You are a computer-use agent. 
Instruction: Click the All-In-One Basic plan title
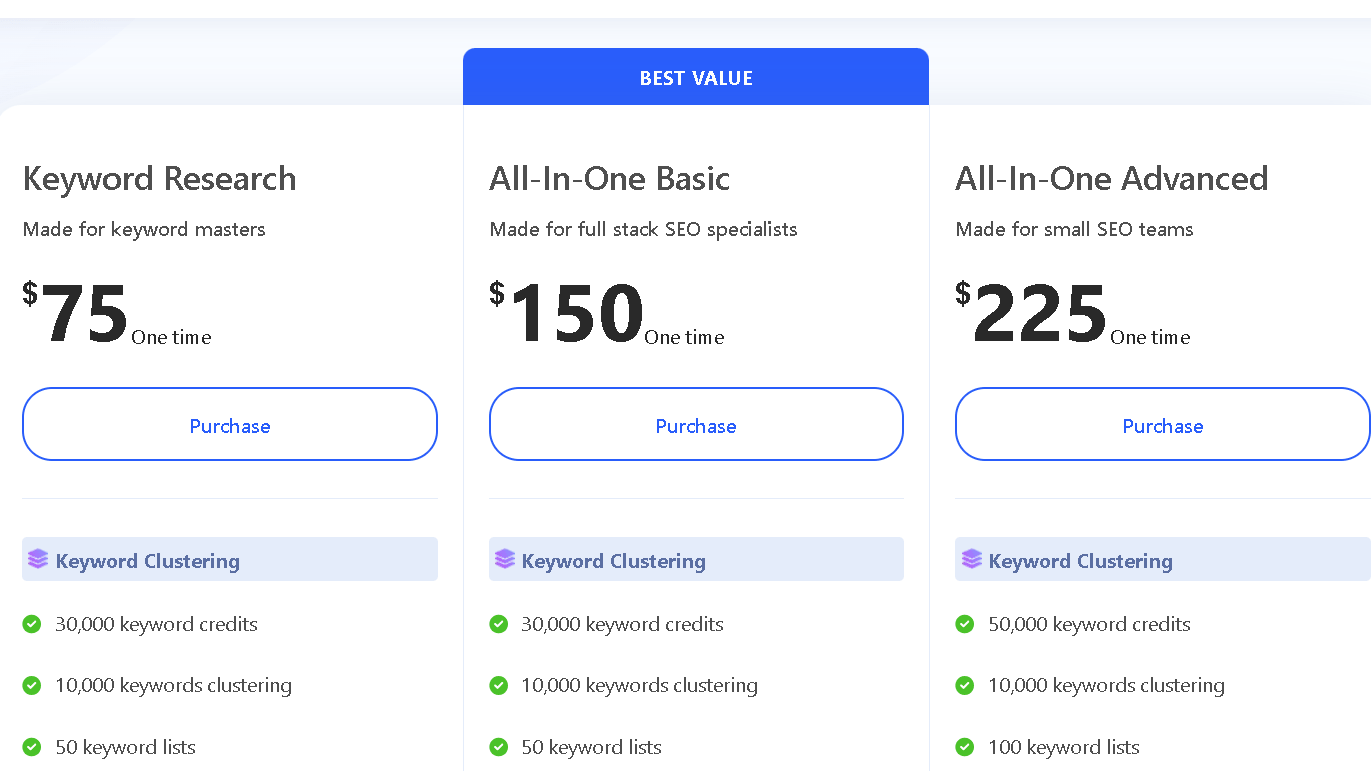(x=610, y=179)
